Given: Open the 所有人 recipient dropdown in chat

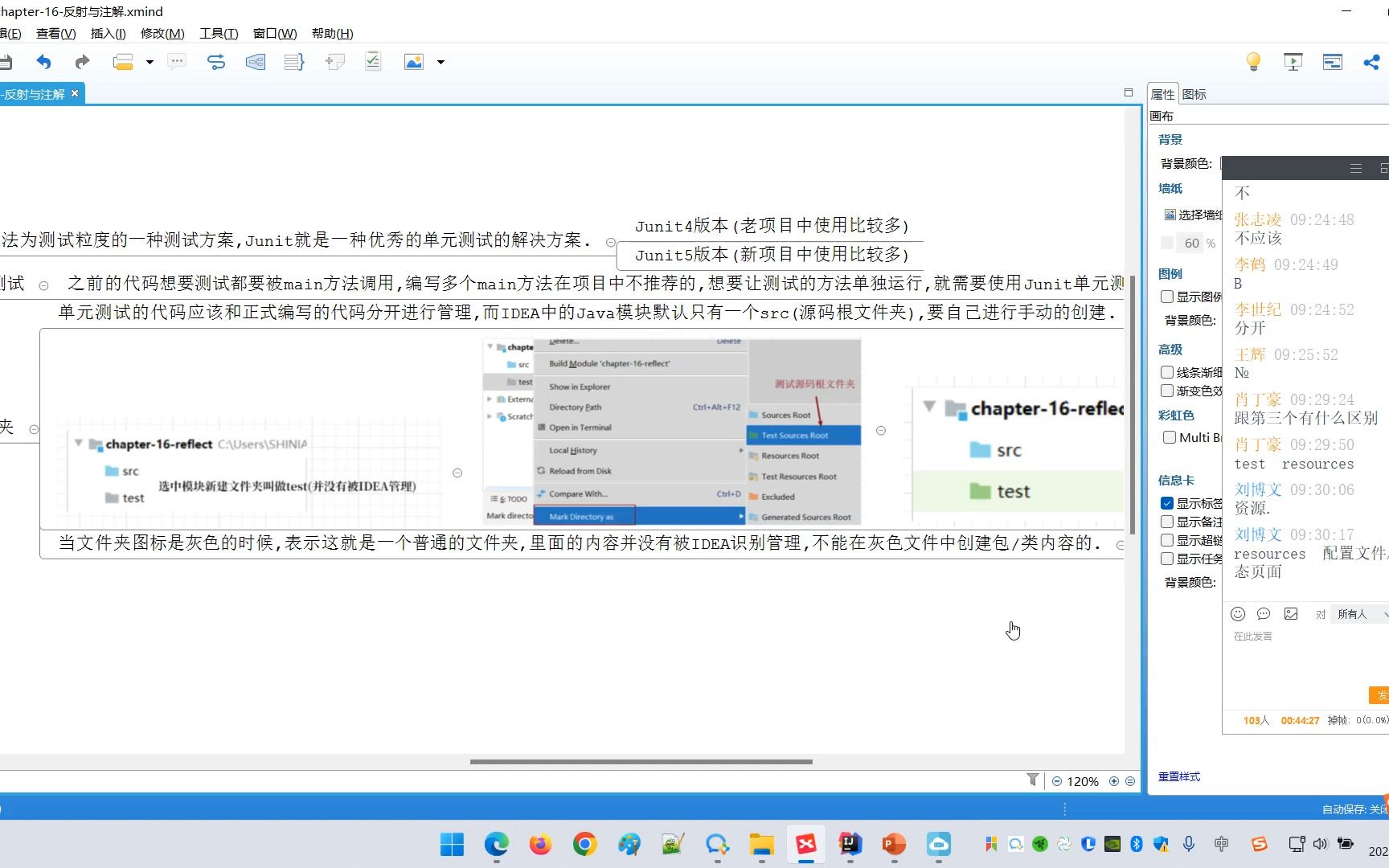Looking at the screenshot, I should pos(1360,614).
